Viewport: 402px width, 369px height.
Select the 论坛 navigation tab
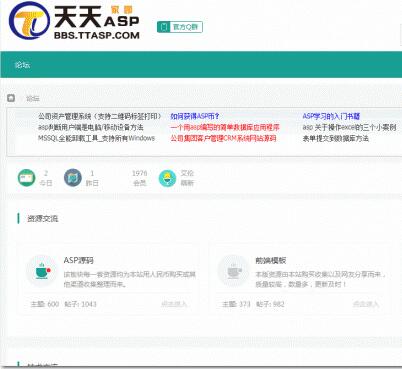[x=22, y=65]
